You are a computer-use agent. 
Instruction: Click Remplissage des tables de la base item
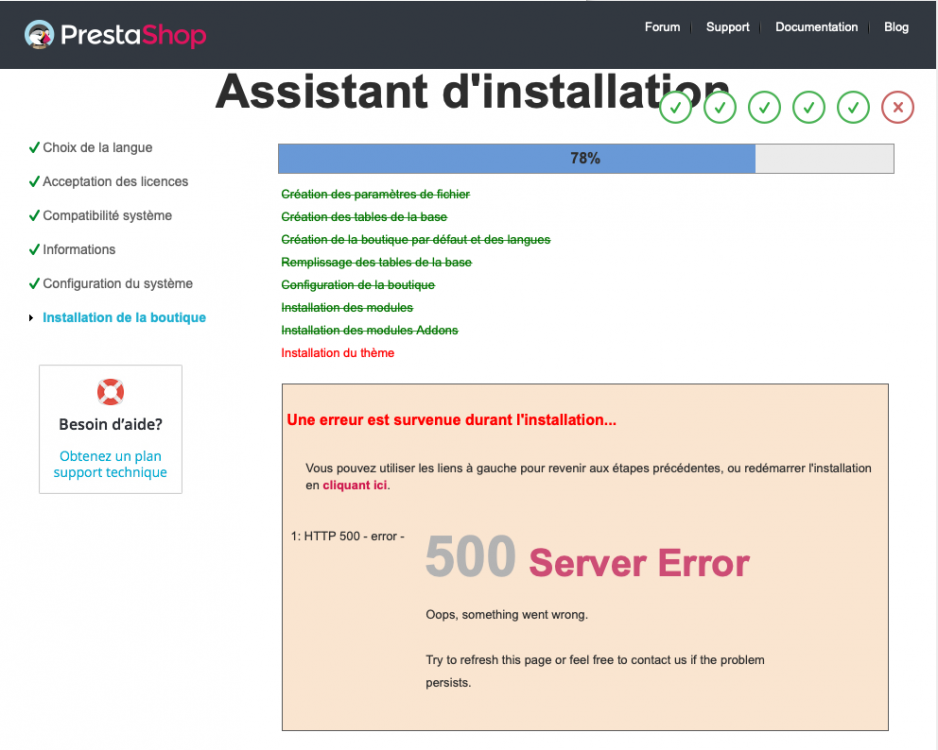click(x=376, y=263)
